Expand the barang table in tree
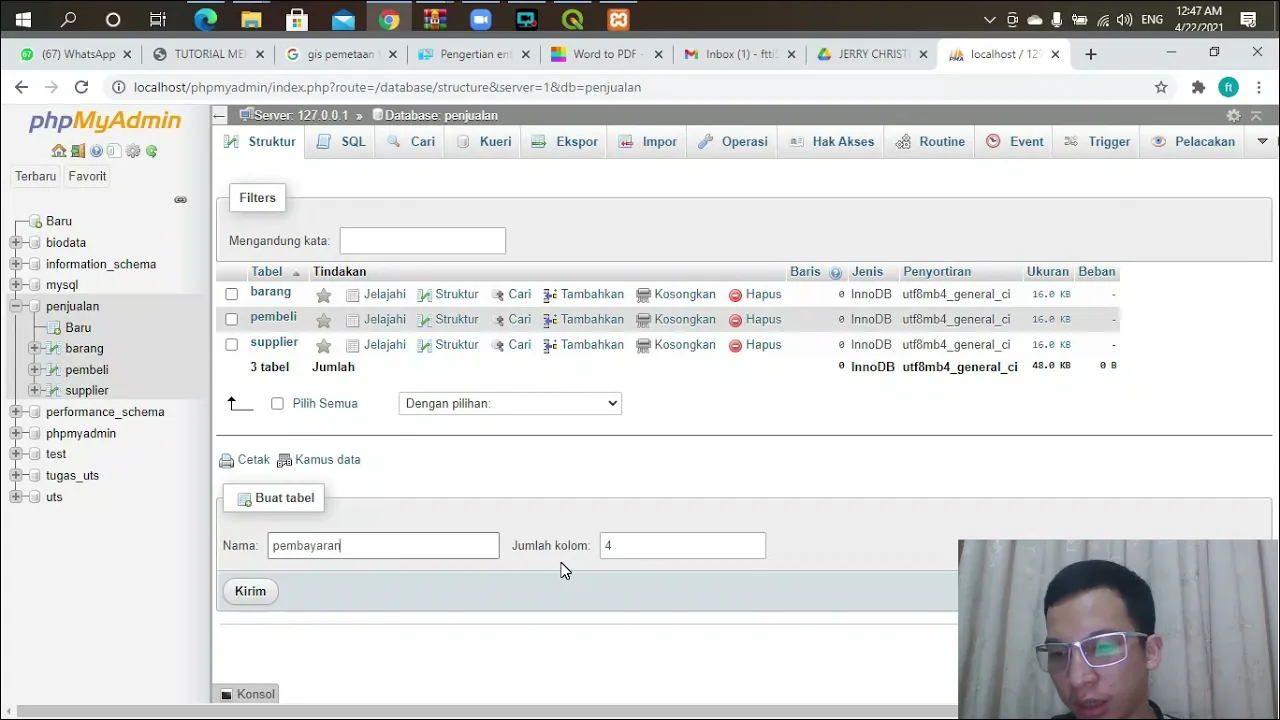Image resolution: width=1280 pixels, height=720 pixels. pos(35,348)
